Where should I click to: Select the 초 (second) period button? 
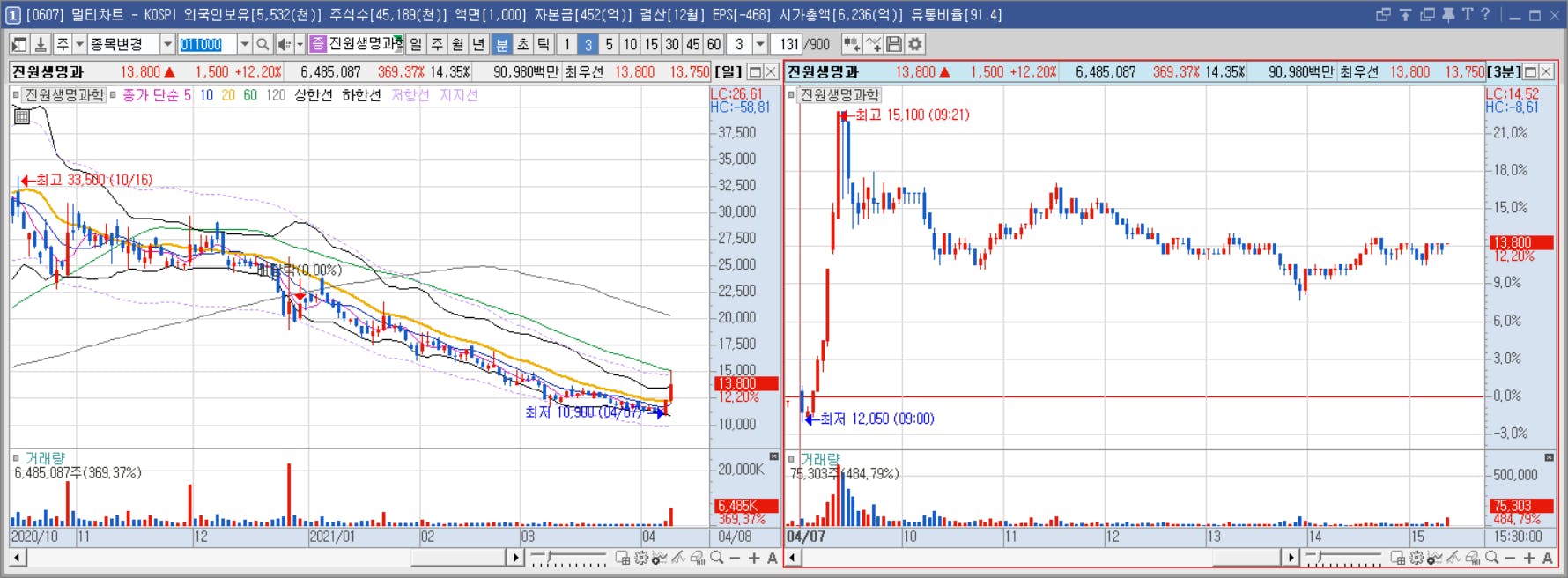pyautogui.click(x=522, y=44)
